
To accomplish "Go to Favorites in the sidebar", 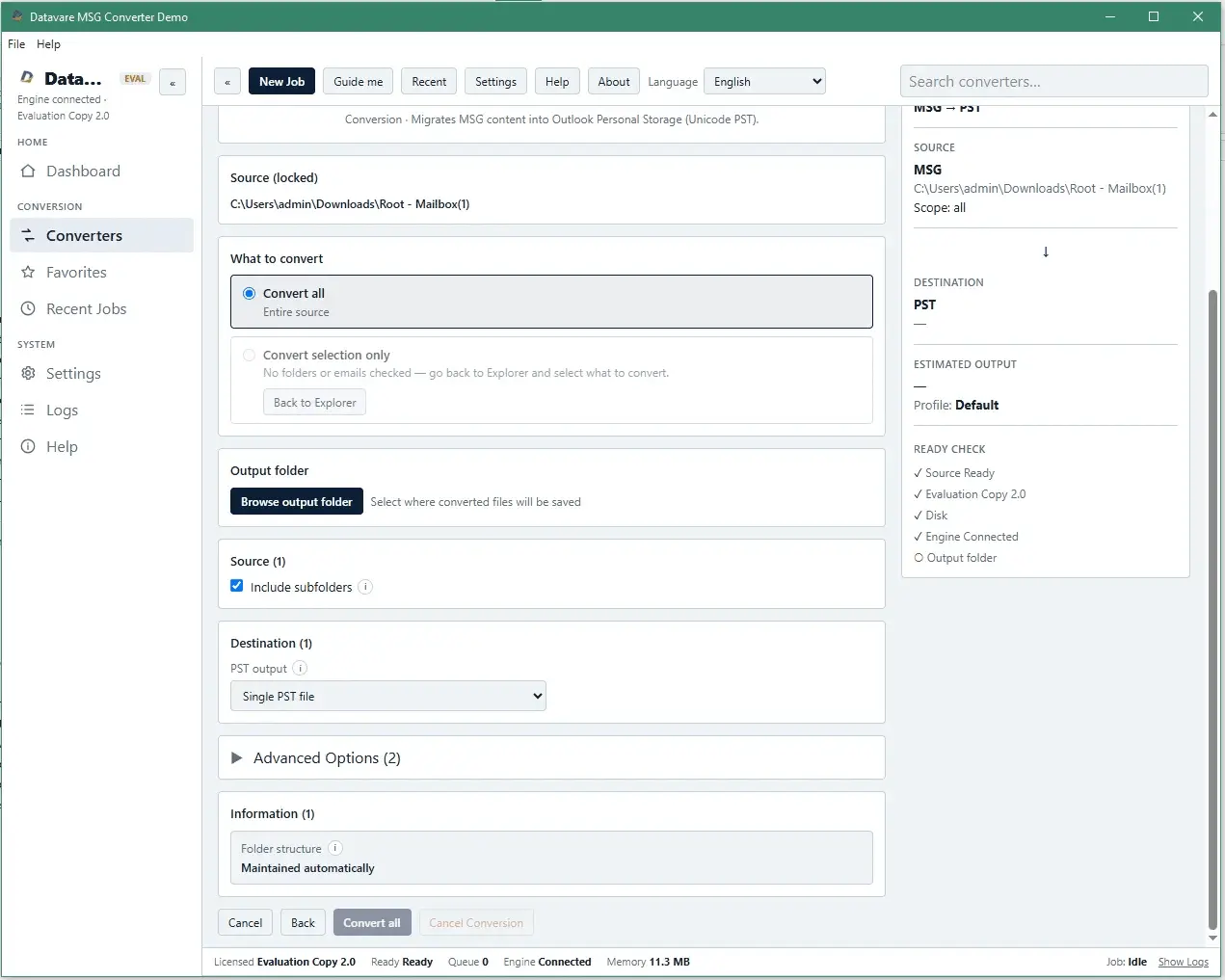I will pyautogui.click(x=101, y=272).
